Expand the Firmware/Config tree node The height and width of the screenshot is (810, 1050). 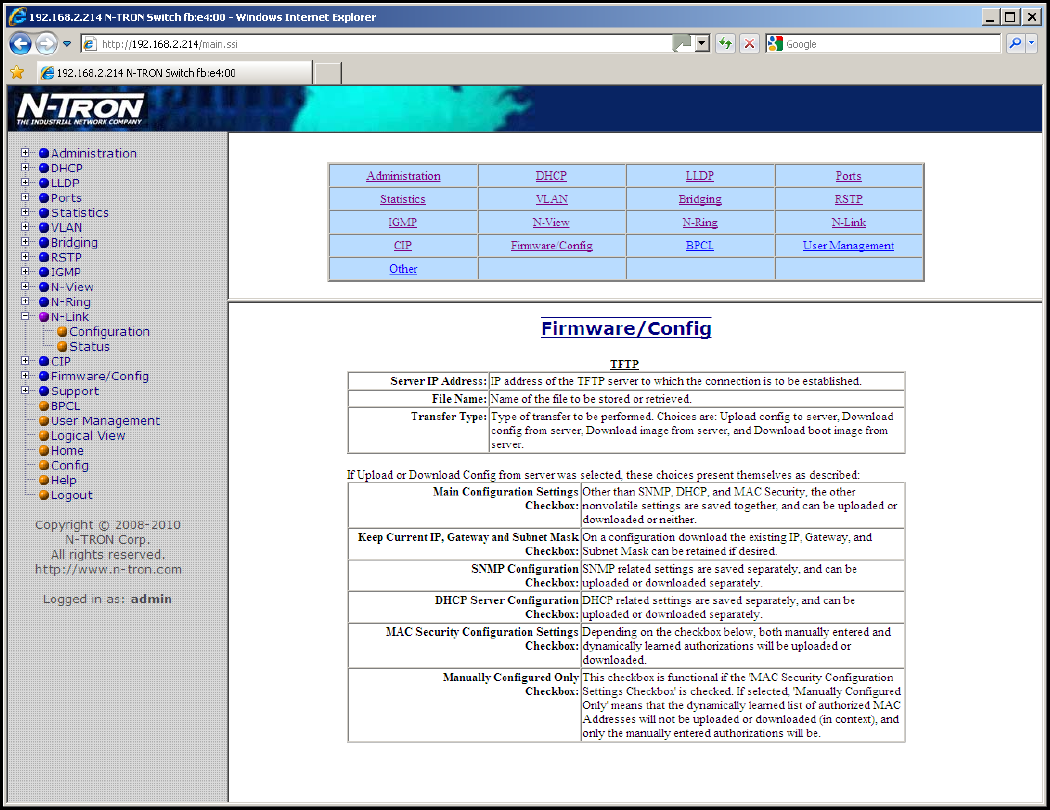click(25, 376)
